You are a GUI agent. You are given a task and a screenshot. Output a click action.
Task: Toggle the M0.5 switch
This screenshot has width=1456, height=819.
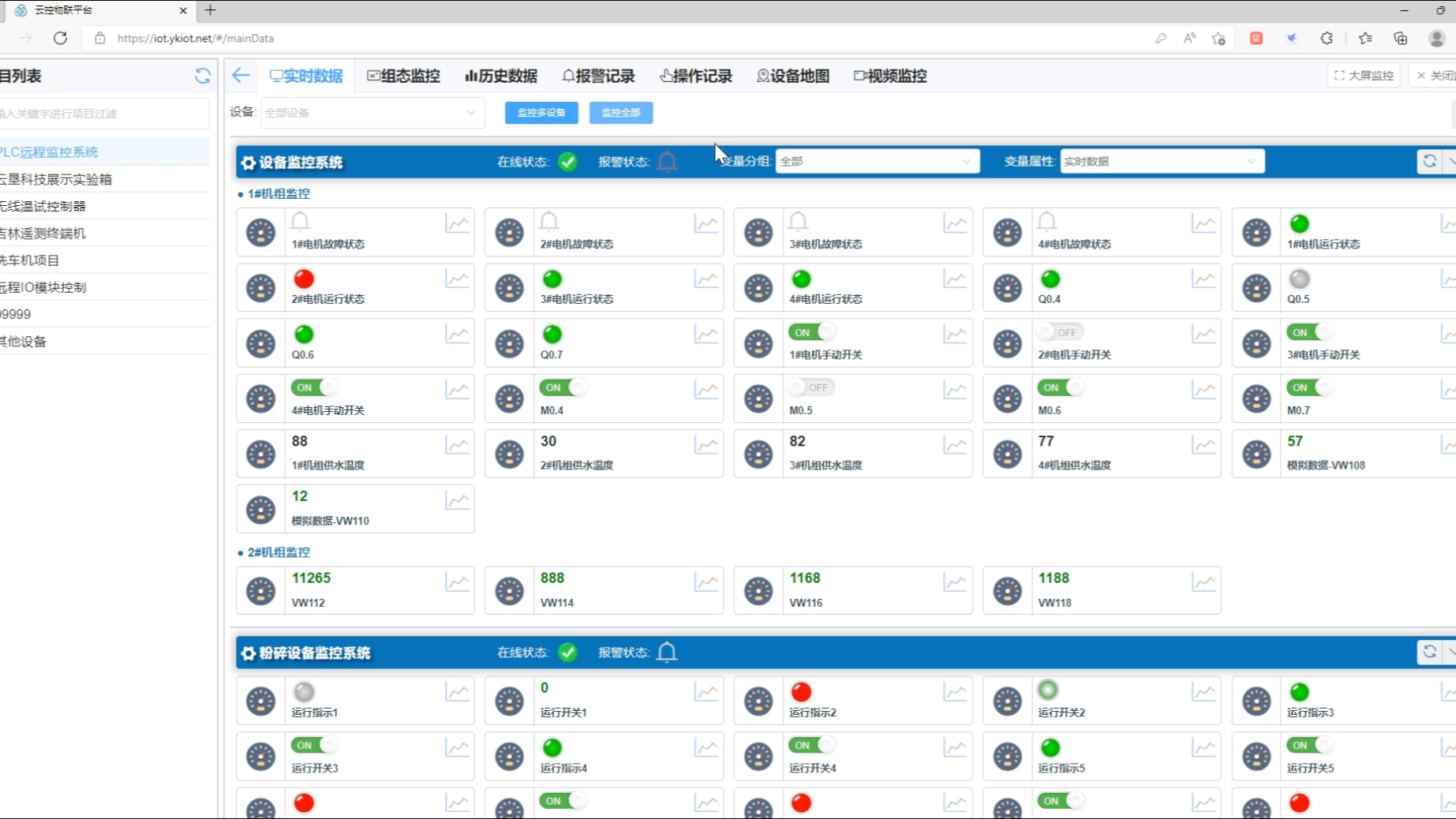point(811,387)
